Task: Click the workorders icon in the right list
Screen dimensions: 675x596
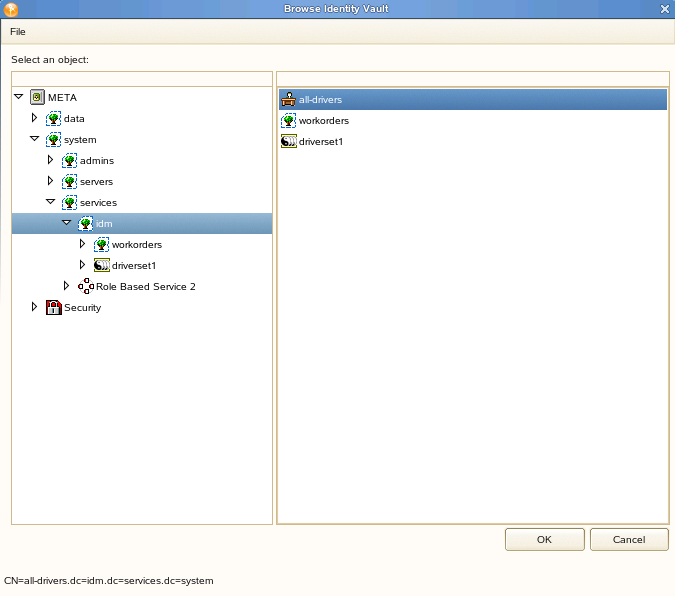Action: tap(288, 121)
